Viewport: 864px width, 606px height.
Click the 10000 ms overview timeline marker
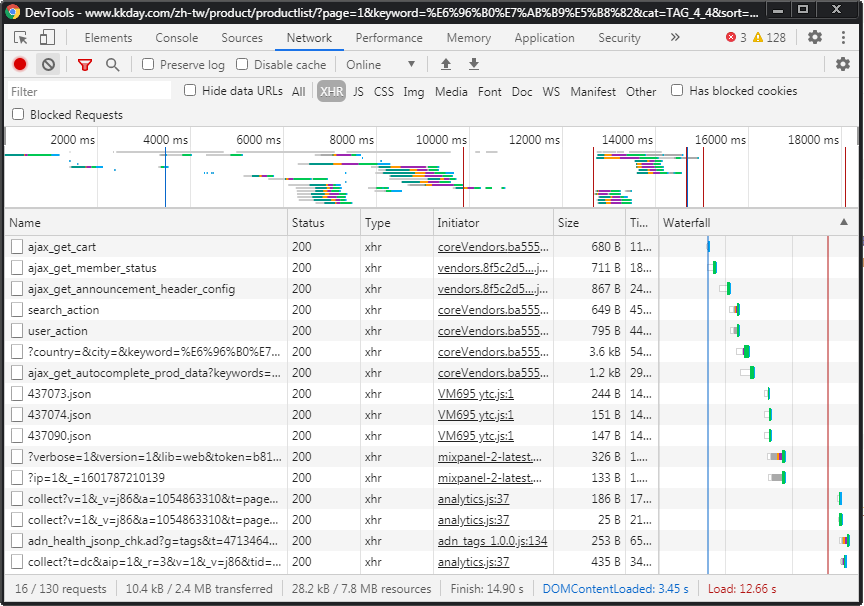click(x=441, y=140)
